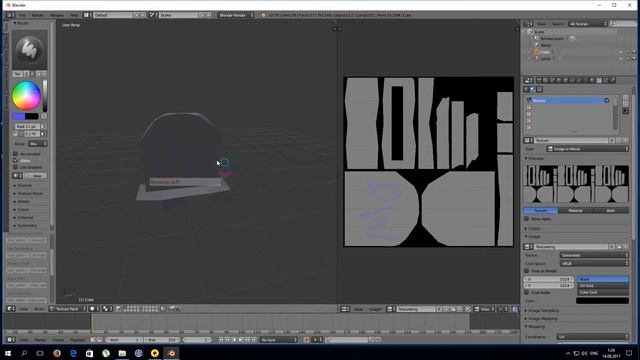Open the Blender Info editor type icon

pyautogui.click(x=10, y=15)
